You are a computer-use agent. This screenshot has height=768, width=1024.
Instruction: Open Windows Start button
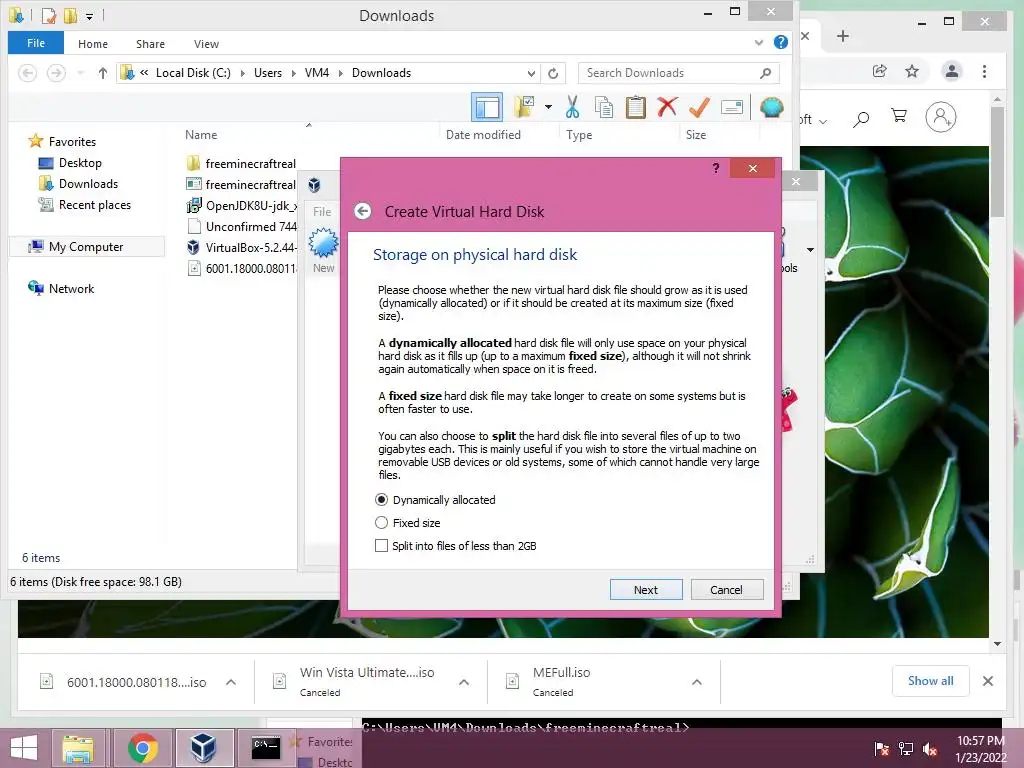(24, 748)
